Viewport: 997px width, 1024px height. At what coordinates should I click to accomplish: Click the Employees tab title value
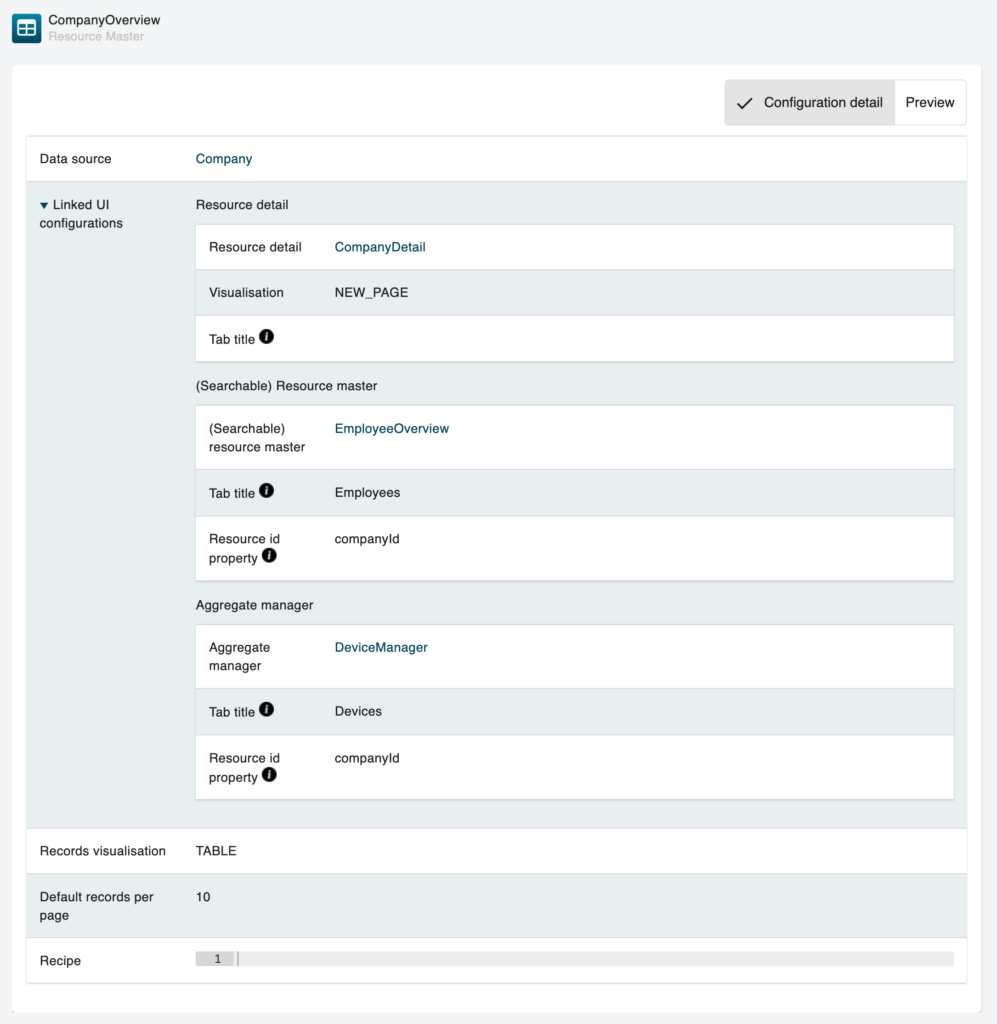tap(367, 493)
